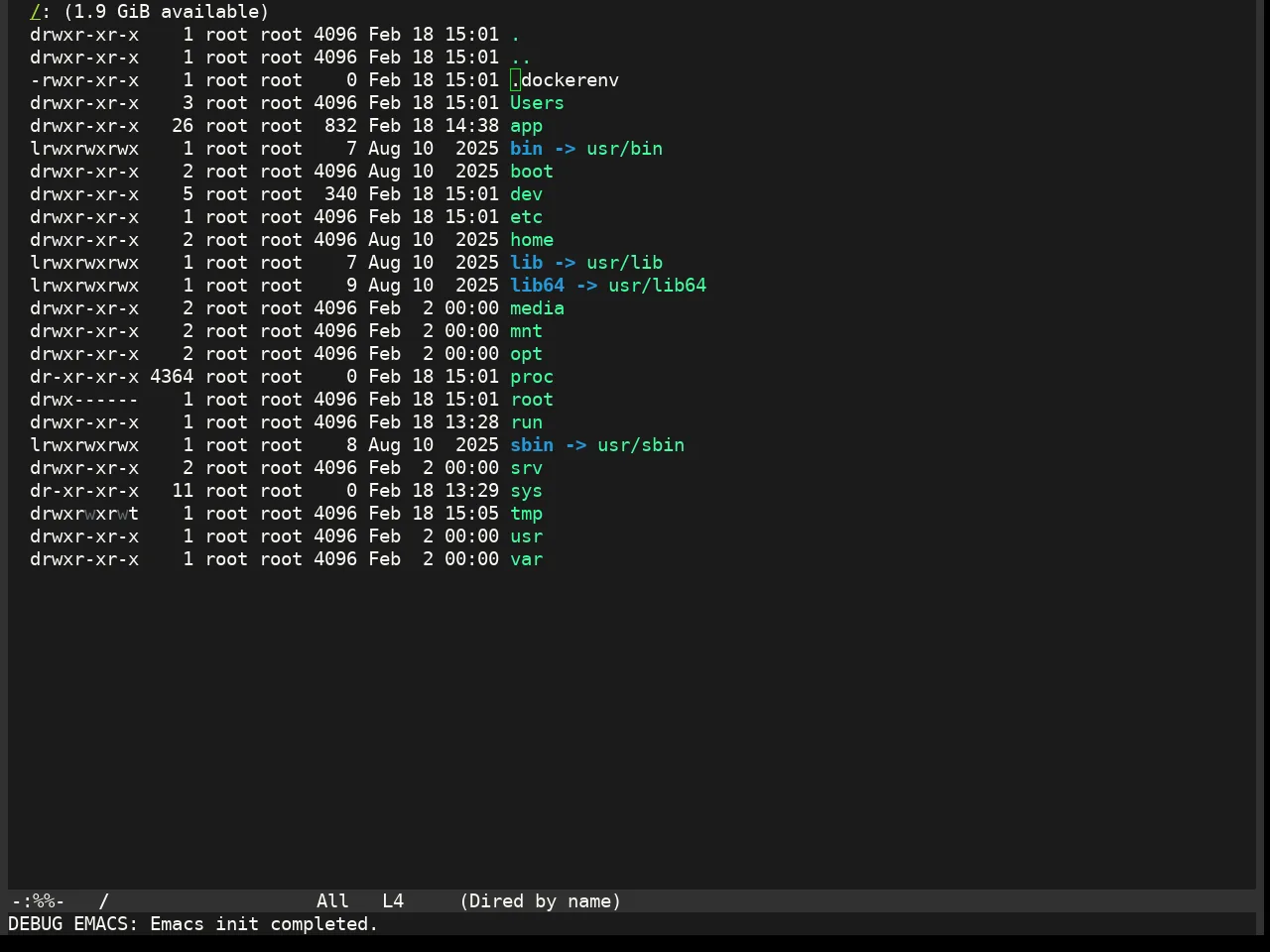Click the buffer name '/' in mode line

pos(103,901)
